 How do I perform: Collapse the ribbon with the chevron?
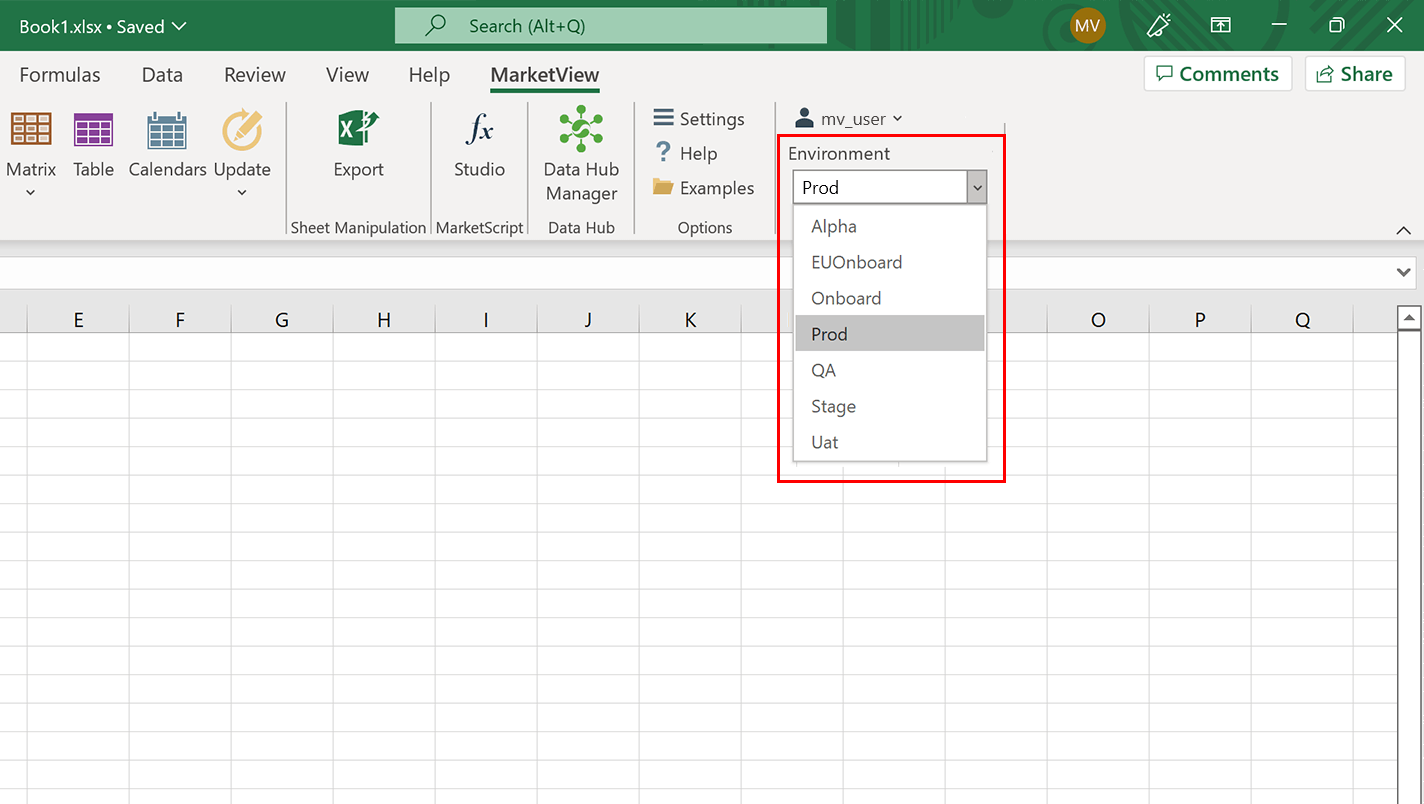[1403, 230]
